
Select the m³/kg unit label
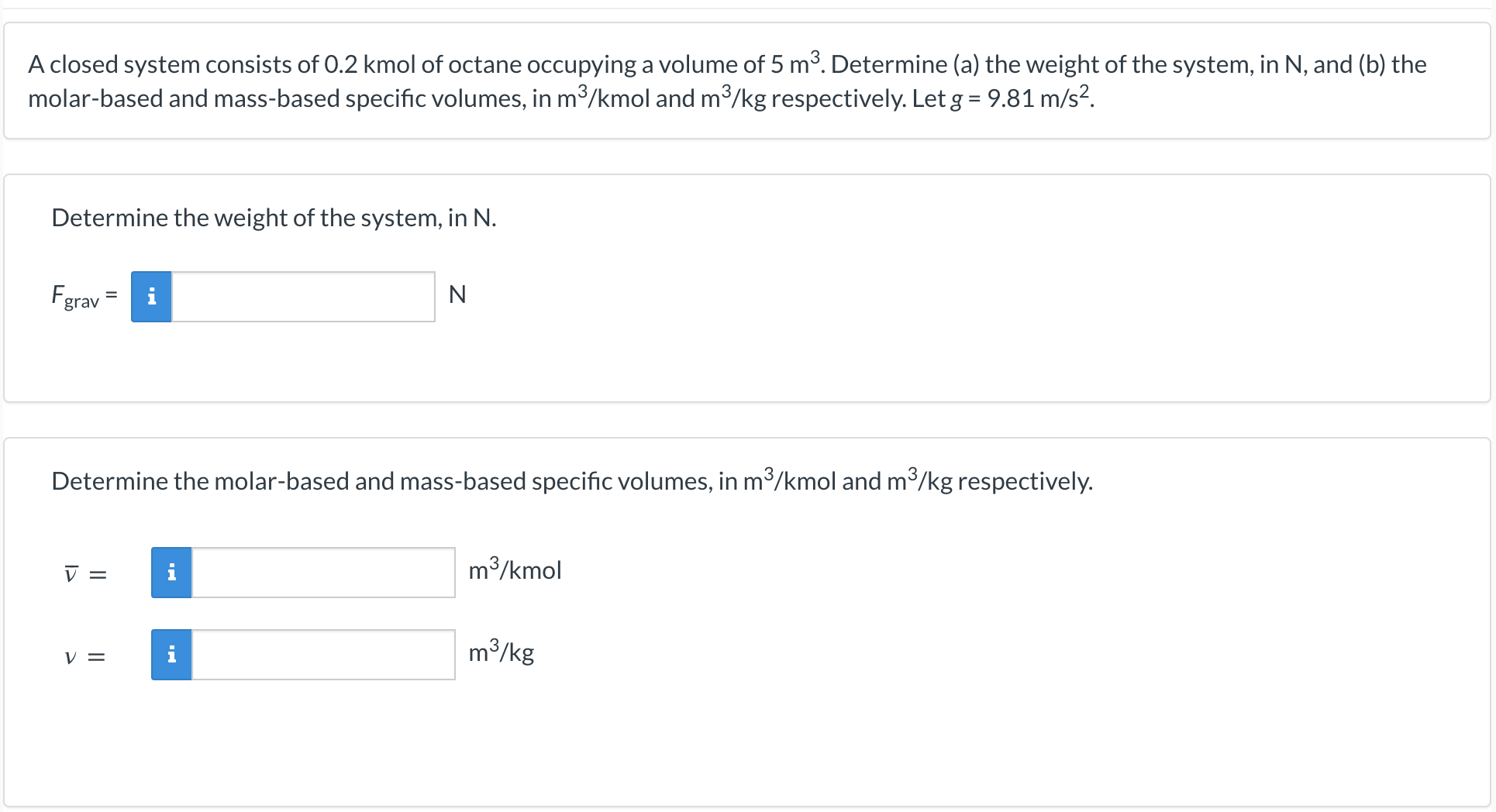pyautogui.click(x=501, y=653)
